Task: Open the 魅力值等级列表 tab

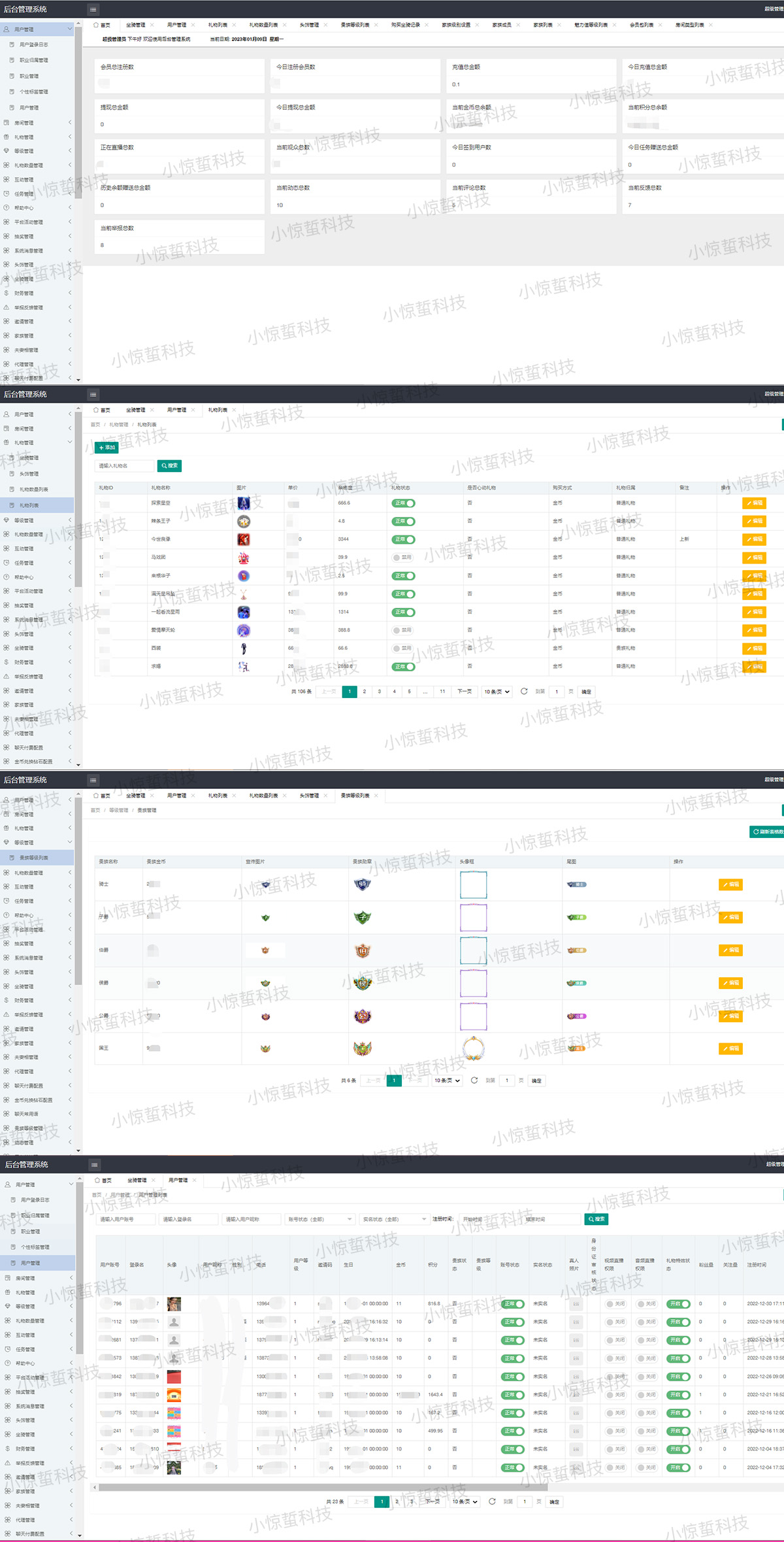Action: tap(591, 25)
